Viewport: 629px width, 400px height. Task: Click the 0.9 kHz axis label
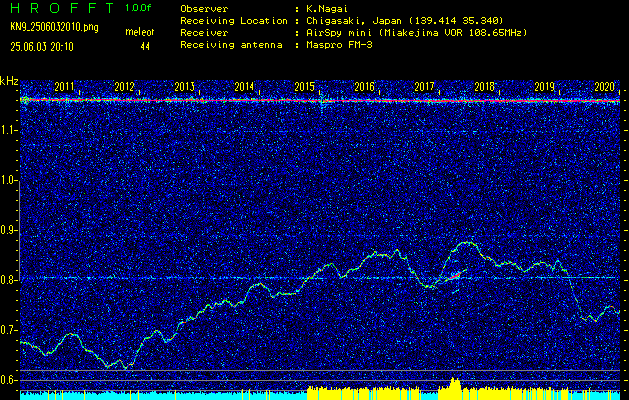coord(9,230)
